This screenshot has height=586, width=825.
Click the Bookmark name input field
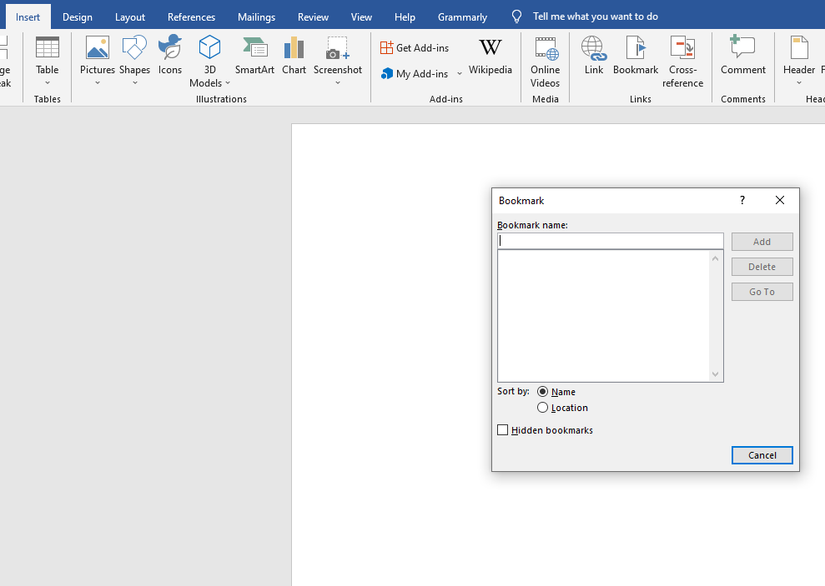coord(610,240)
